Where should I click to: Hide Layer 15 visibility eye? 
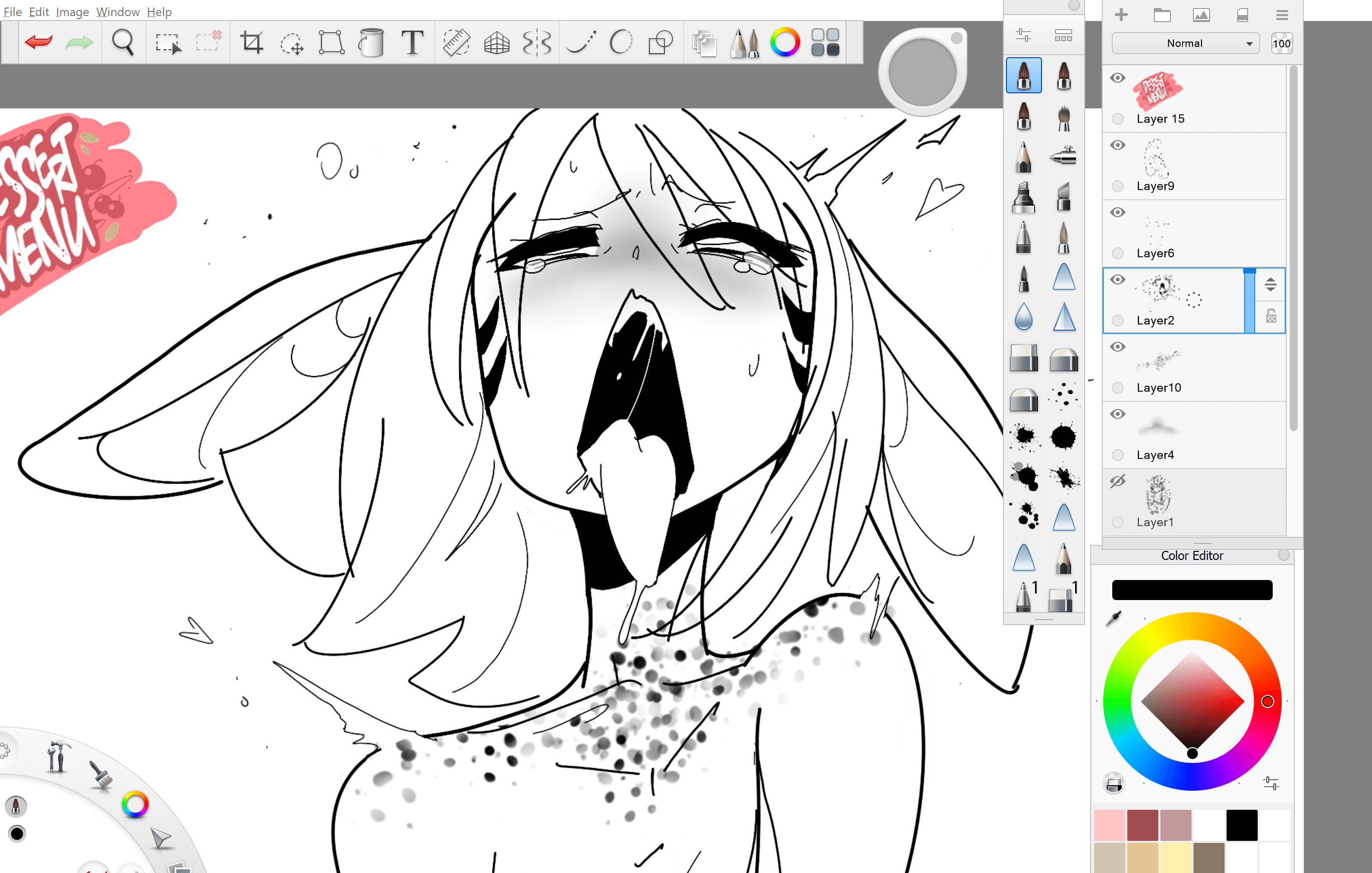[1118, 78]
